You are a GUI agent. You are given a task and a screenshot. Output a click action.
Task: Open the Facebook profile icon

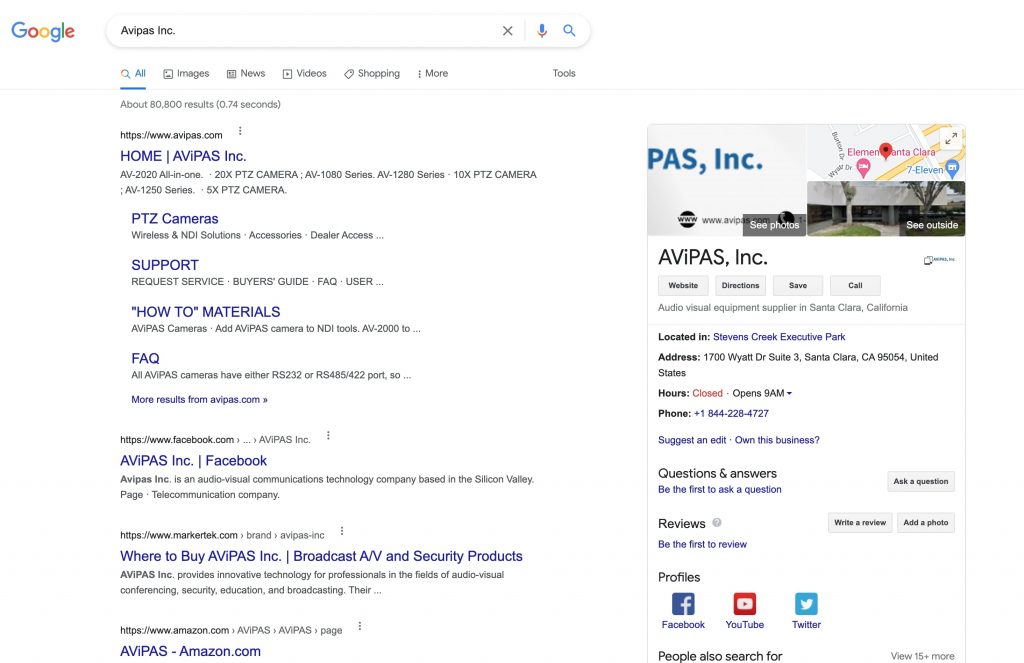click(x=683, y=604)
